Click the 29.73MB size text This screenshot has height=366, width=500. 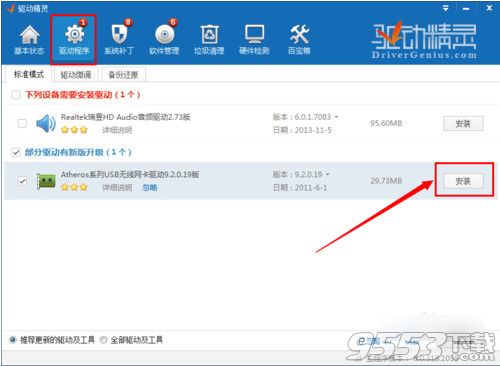[x=386, y=181]
